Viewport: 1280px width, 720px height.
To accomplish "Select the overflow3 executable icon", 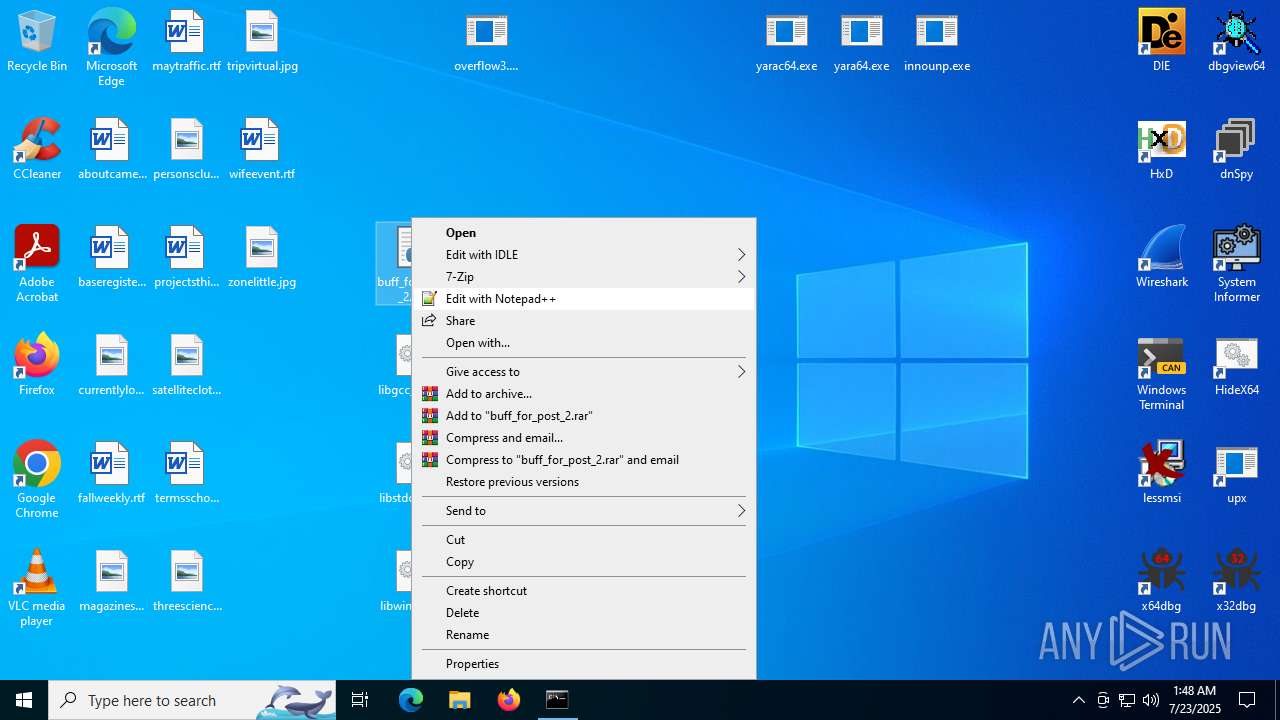I will click(x=486, y=42).
